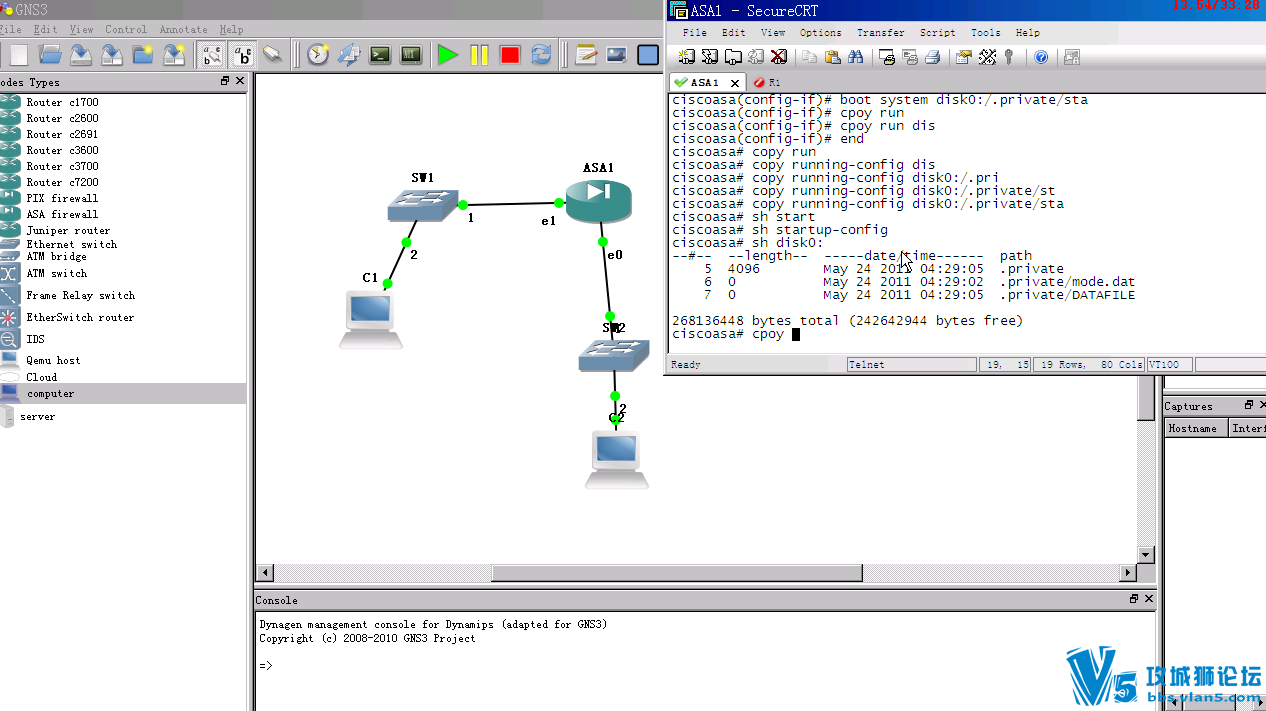Click SecureCRT blue Help icon
The height and width of the screenshot is (711, 1266).
(x=1041, y=57)
